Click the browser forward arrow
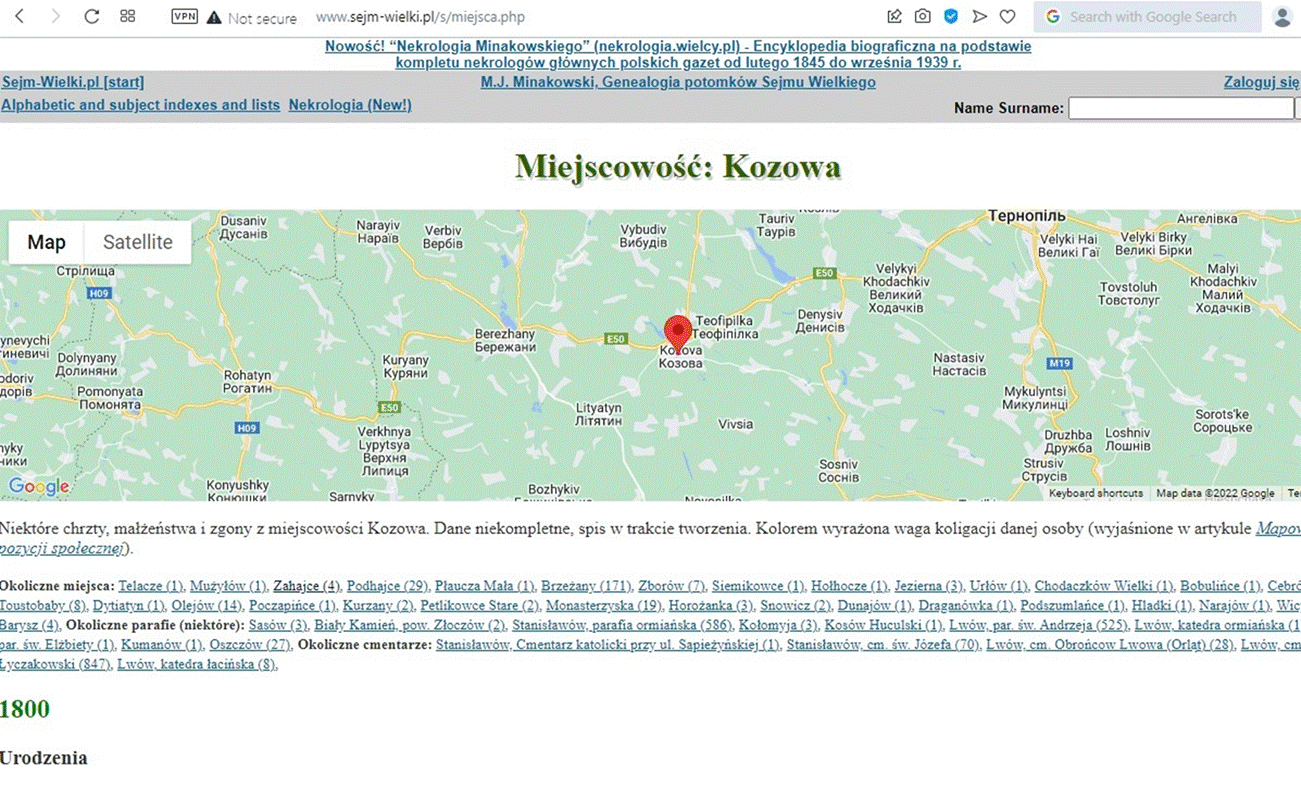This screenshot has width=1301, height=786. (55, 16)
